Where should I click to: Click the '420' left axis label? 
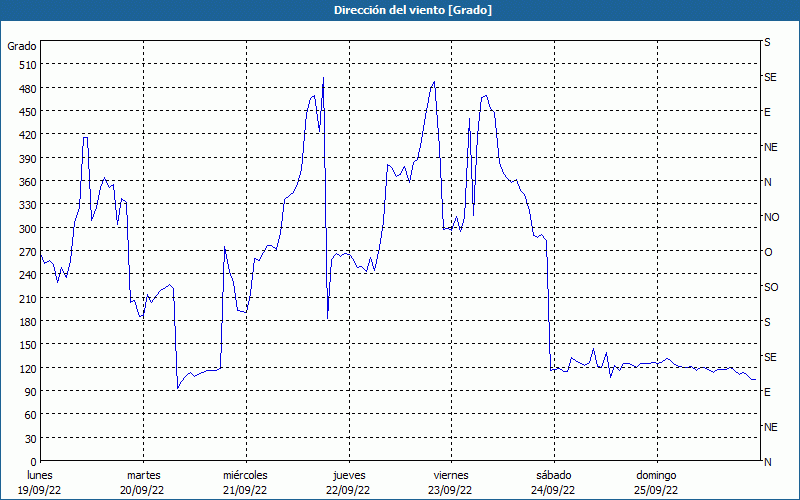(x=28, y=135)
